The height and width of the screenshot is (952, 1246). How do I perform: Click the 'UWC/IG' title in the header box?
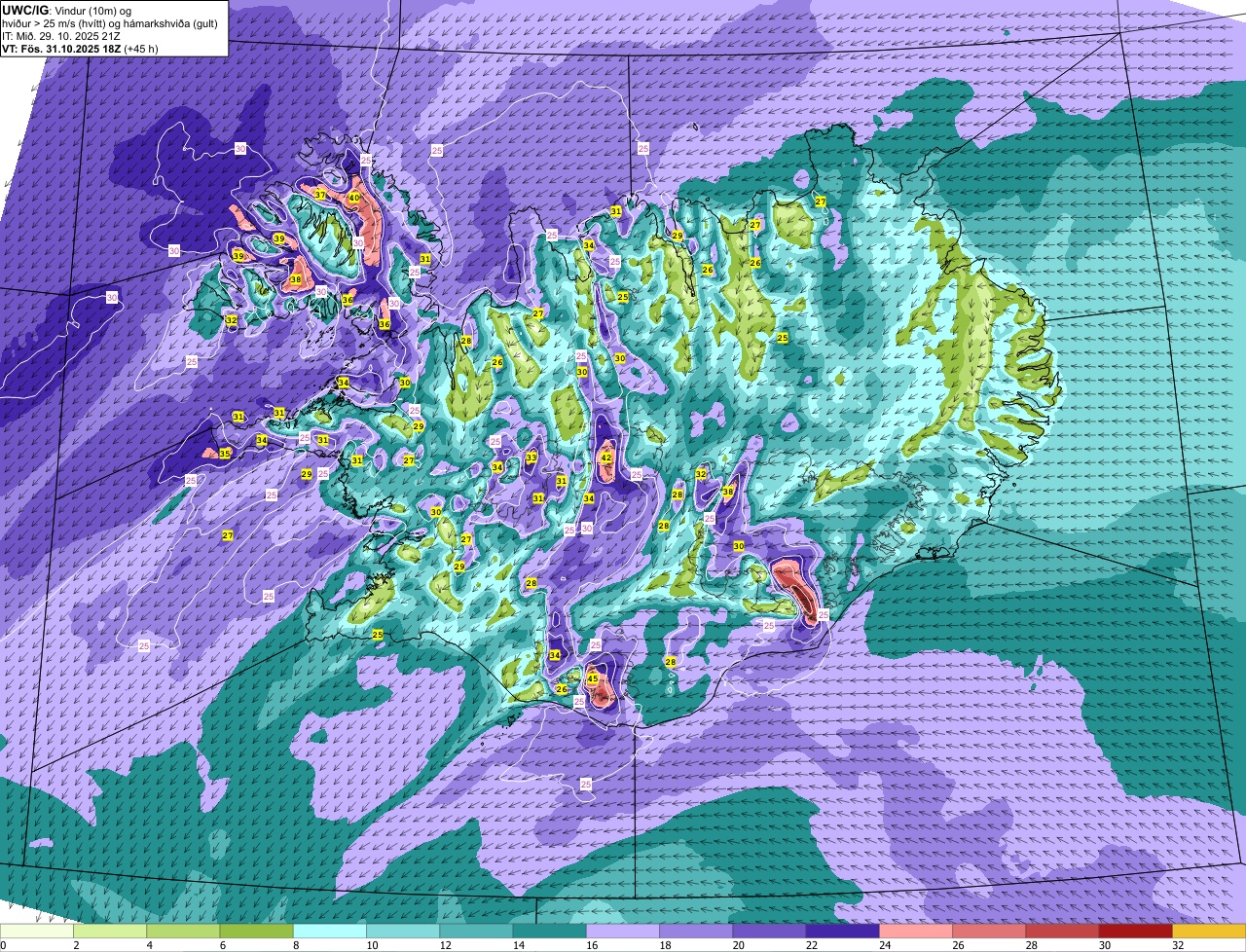pyautogui.click(x=24, y=10)
